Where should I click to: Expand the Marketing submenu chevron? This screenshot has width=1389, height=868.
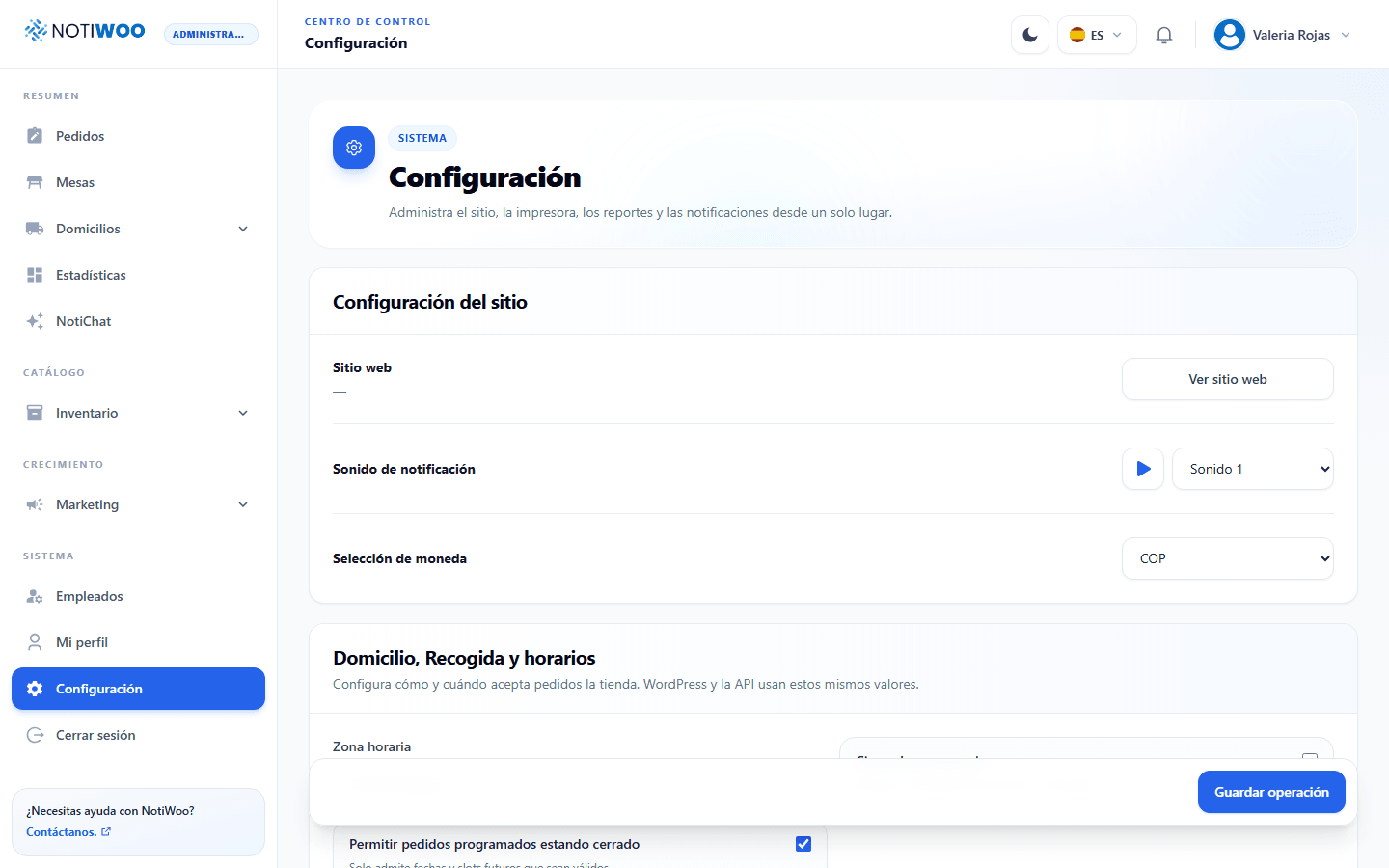(x=243, y=504)
